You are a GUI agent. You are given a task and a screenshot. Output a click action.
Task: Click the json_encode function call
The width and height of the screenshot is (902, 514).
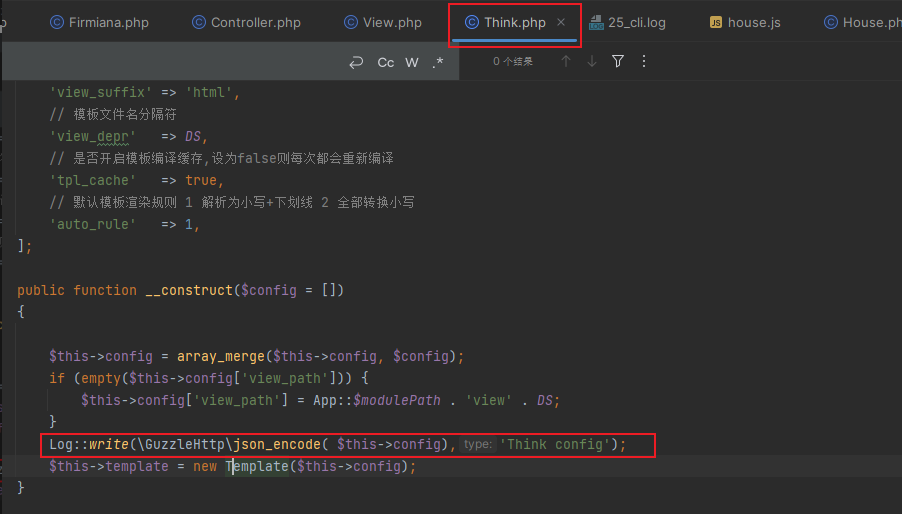[x=277, y=444]
